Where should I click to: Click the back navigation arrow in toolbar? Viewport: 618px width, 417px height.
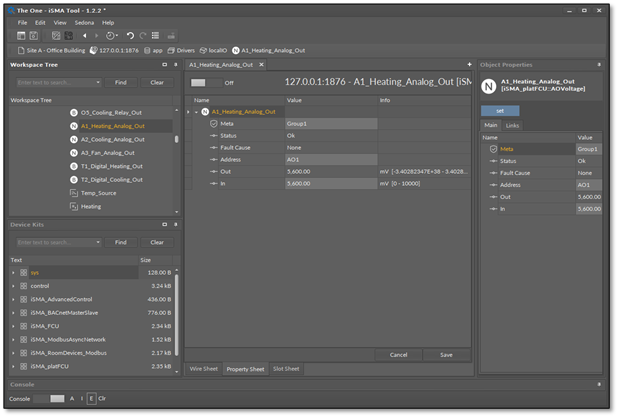pyautogui.click(x=84, y=35)
